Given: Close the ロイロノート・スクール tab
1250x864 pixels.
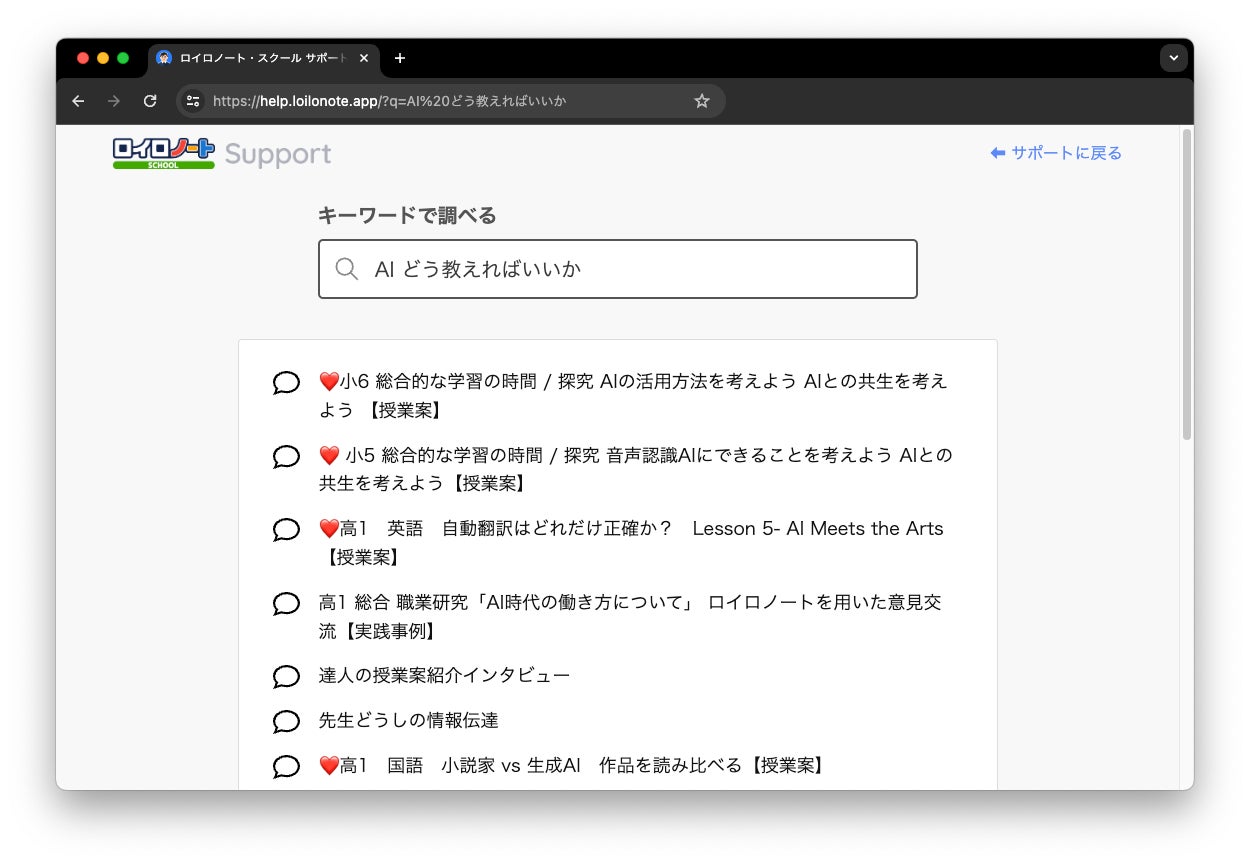Looking at the screenshot, I should click(x=364, y=58).
